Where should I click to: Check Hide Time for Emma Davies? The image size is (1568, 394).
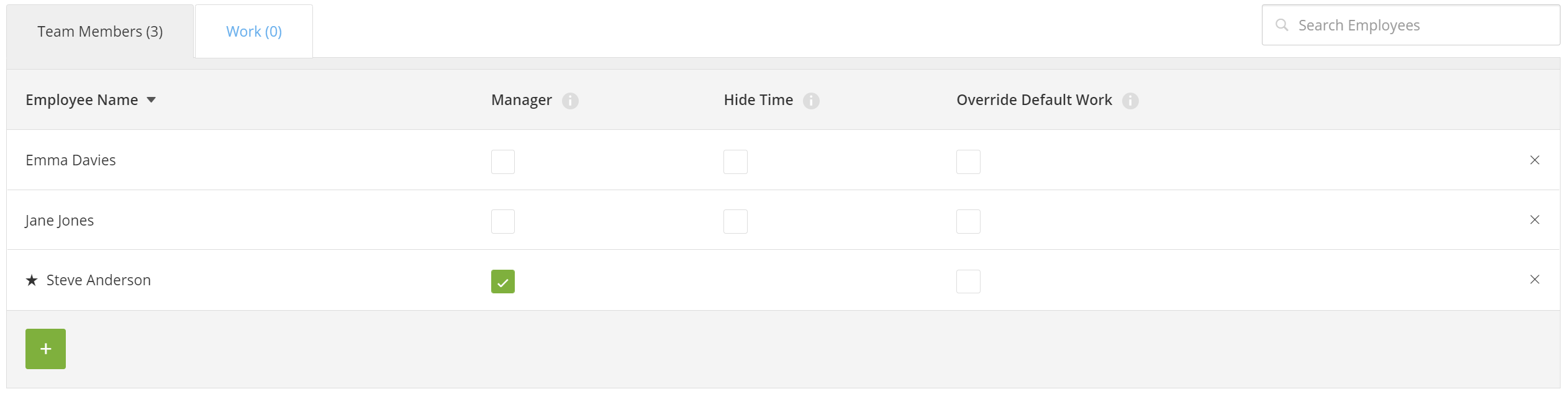(735, 162)
